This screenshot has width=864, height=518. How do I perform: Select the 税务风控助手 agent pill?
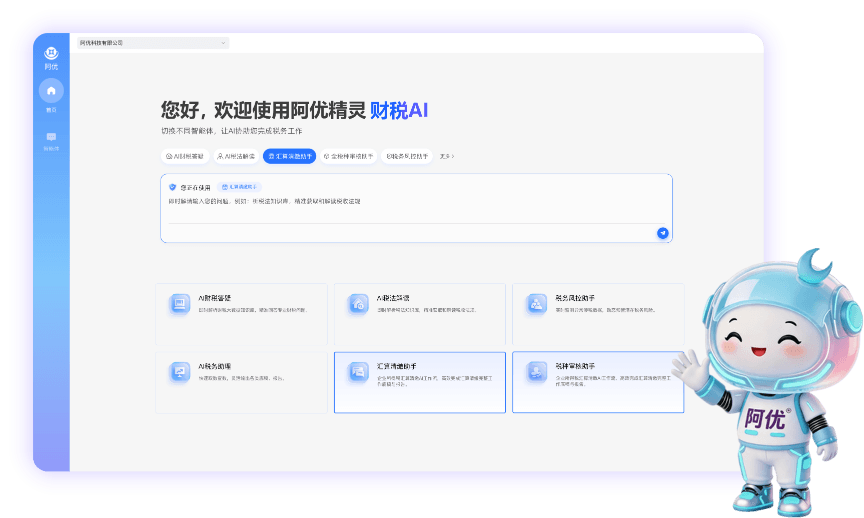[x=407, y=157]
